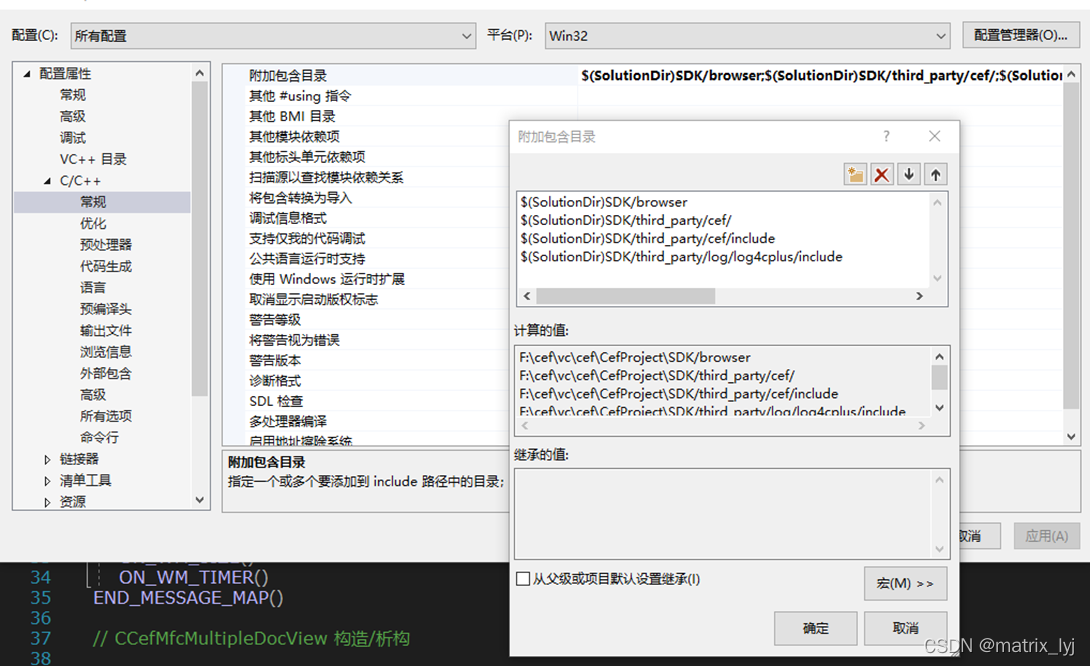The width and height of the screenshot is (1090, 666).
Task: Collapse the 配置属性 tree node
Action: pos(27,74)
